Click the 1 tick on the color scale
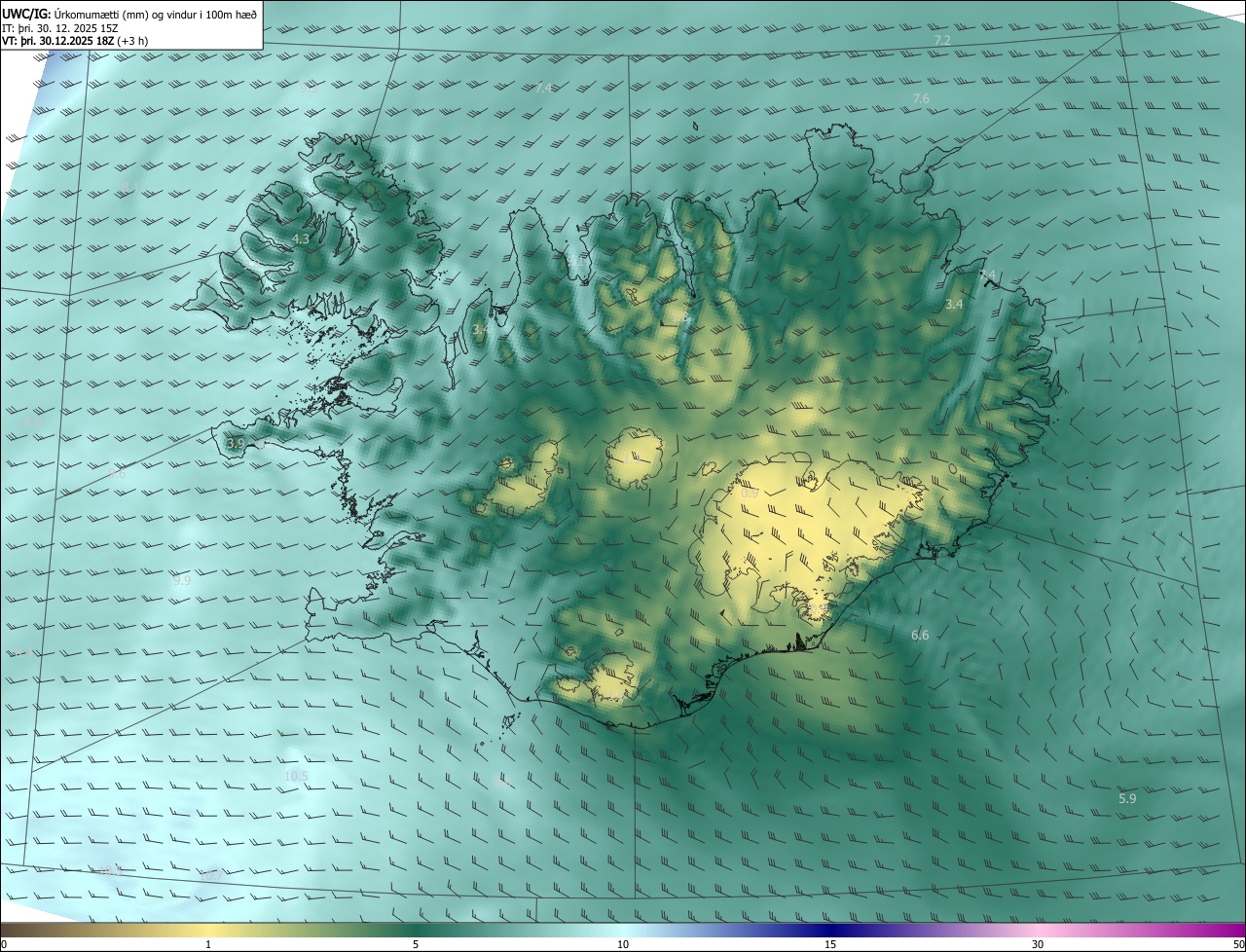Screen dimensions: 1246x952 [208, 944]
